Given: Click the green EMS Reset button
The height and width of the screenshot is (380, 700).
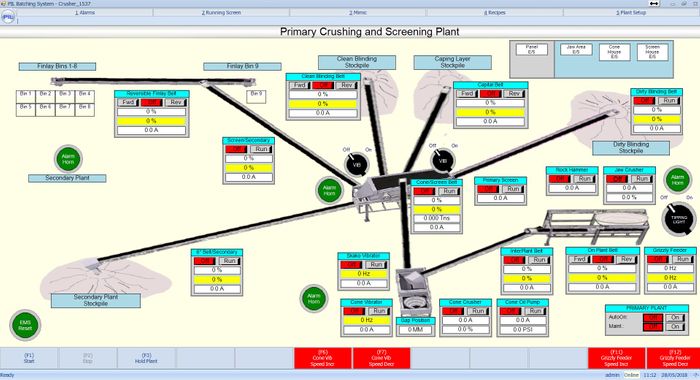Looking at the screenshot, I should 25,325.
